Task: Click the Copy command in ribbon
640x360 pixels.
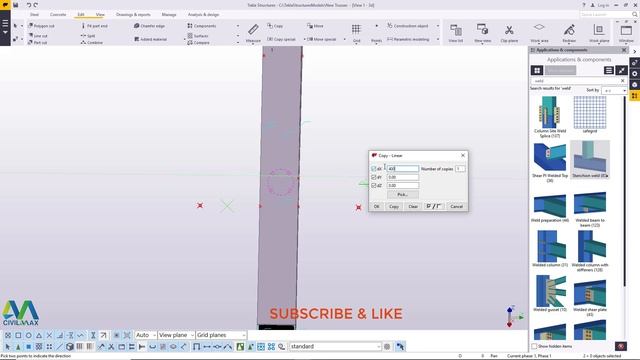Action: pyautogui.click(x=275, y=26)
